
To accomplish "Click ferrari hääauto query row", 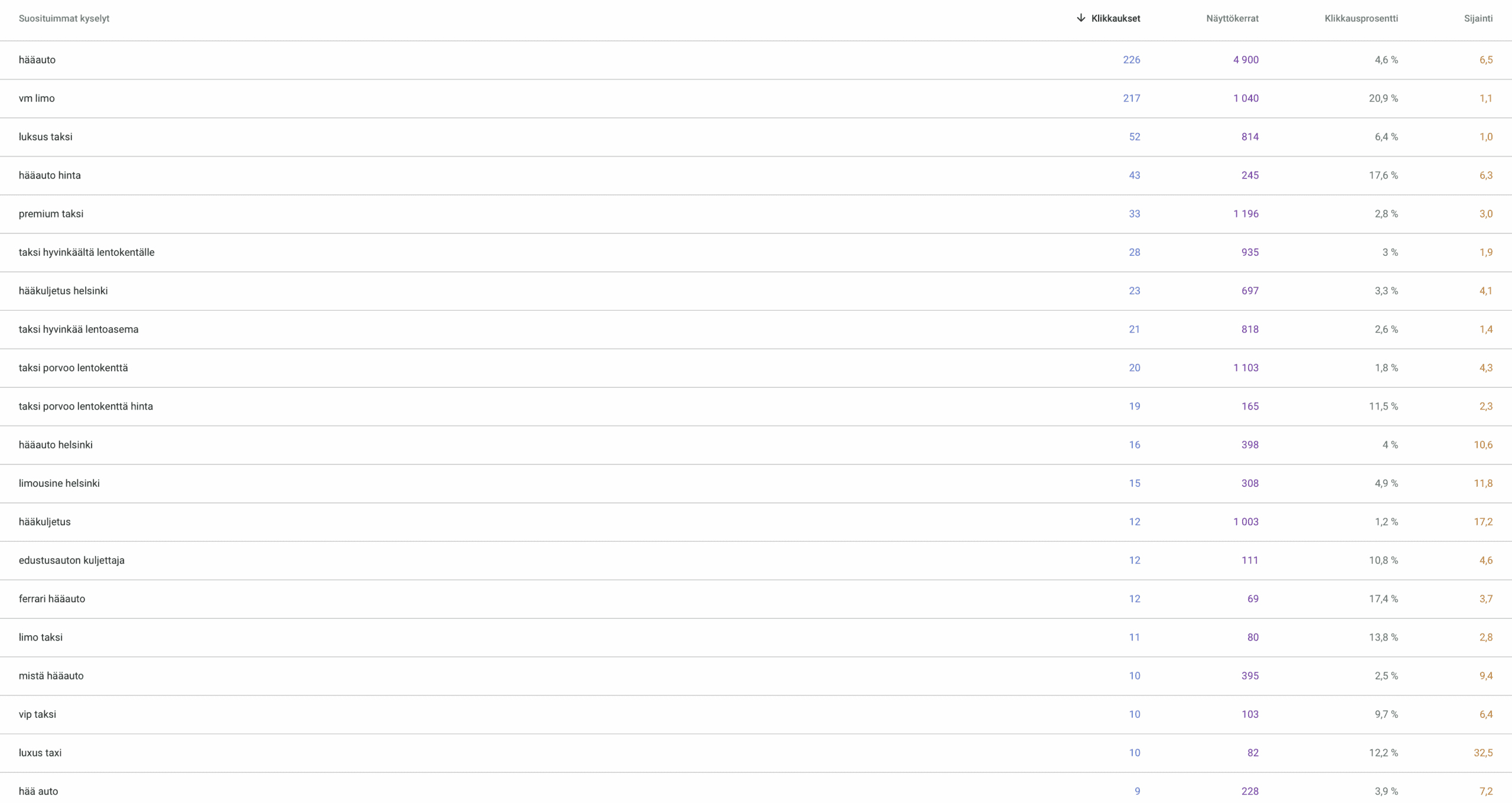I will [52, 599].
